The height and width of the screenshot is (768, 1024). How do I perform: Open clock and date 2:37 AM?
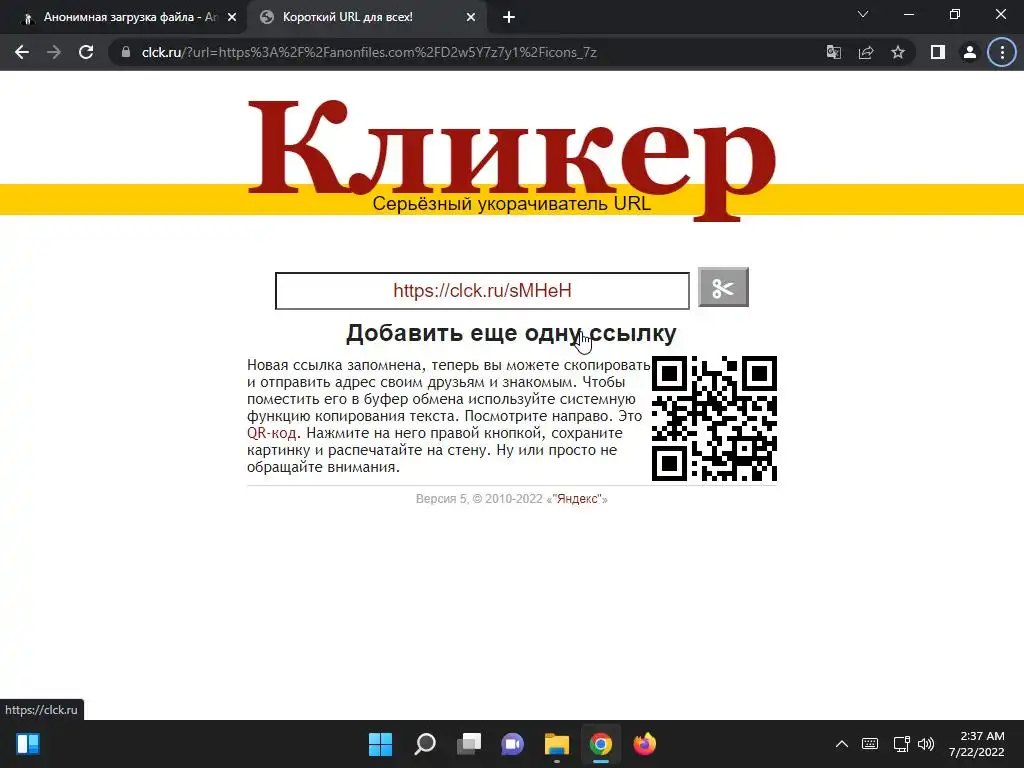(976, 744)
